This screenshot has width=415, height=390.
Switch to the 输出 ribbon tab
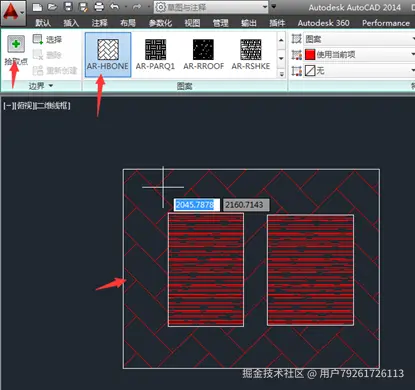coord(249,23)
